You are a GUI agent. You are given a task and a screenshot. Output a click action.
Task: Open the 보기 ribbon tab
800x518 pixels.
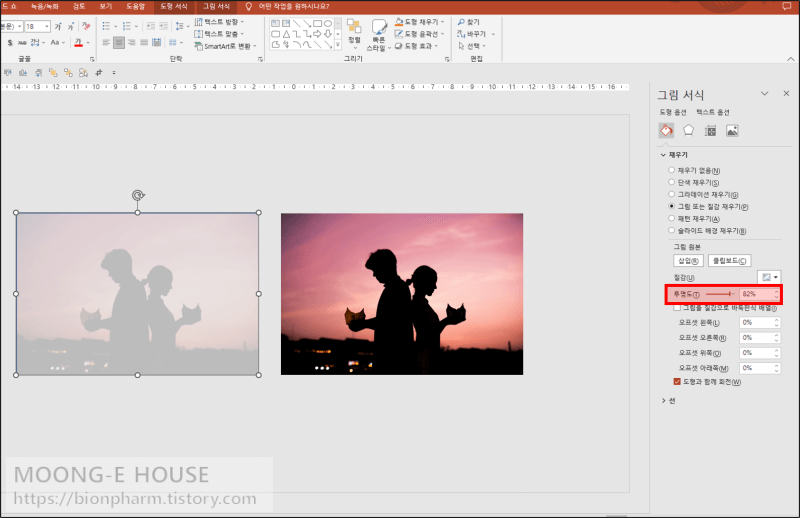[106, 6]
